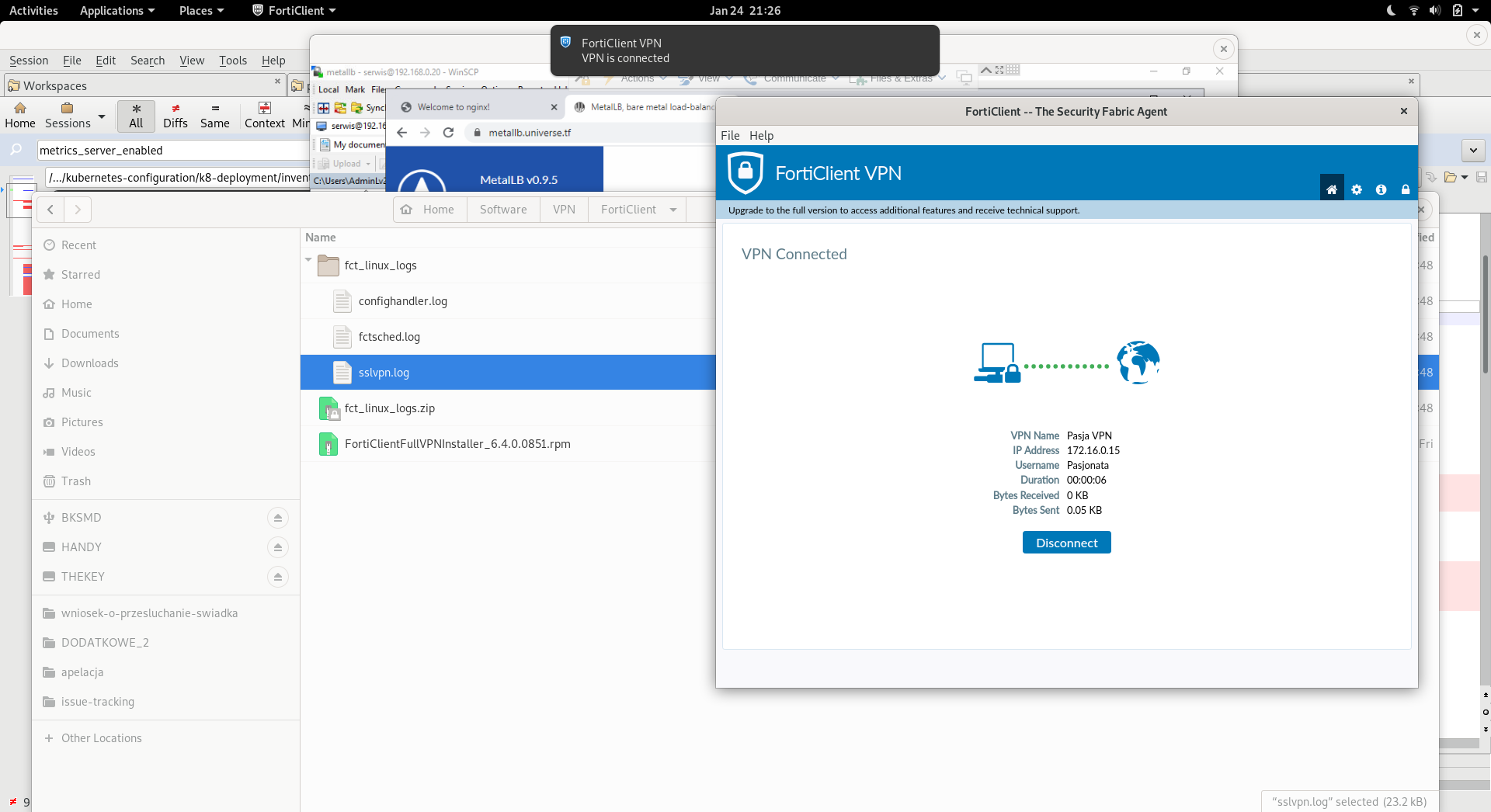Reload page in browser window
The width and height of the screenshot is (1491, 812).
pos(448,133)
